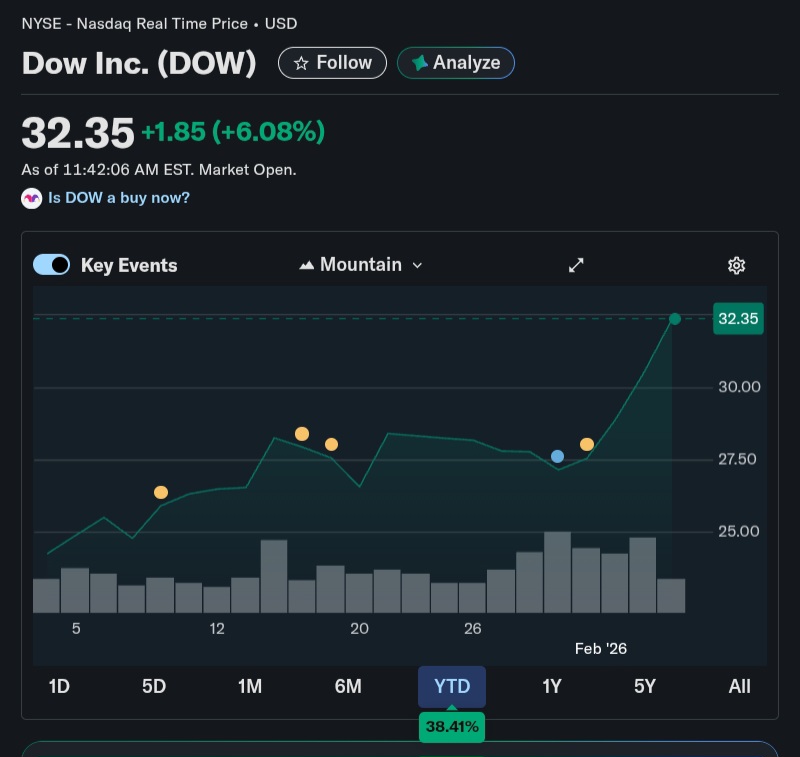Toggle Key Events switch off

(52, 265)
